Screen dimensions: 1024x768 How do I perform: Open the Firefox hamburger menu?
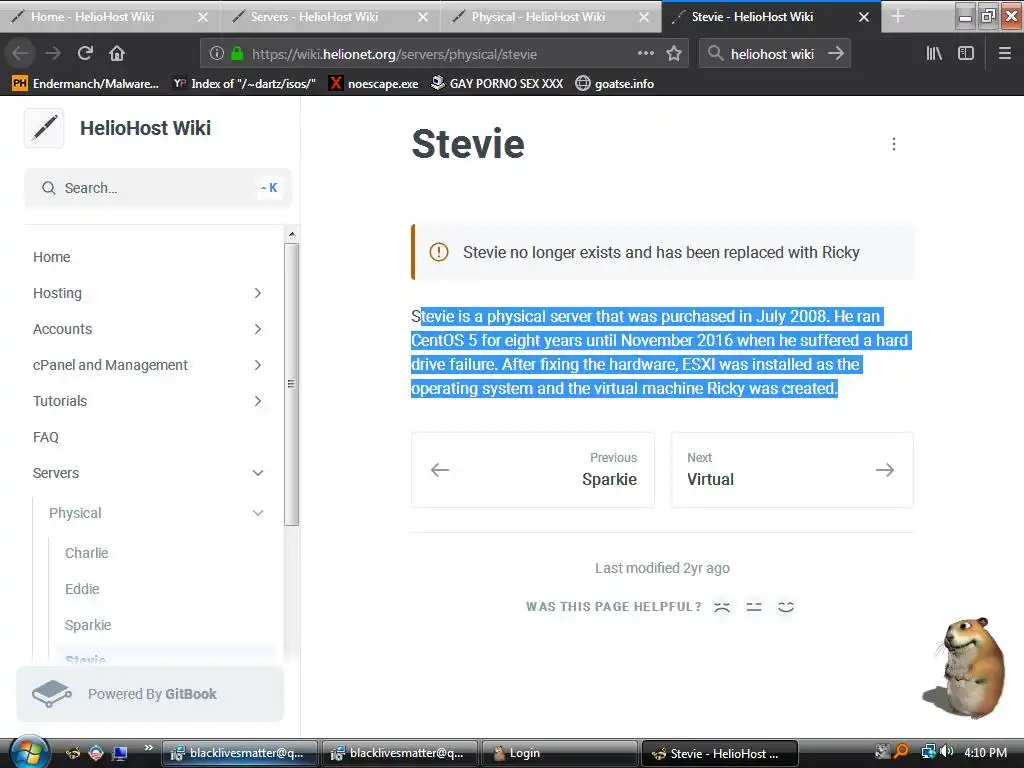[x=1005, y=54]
